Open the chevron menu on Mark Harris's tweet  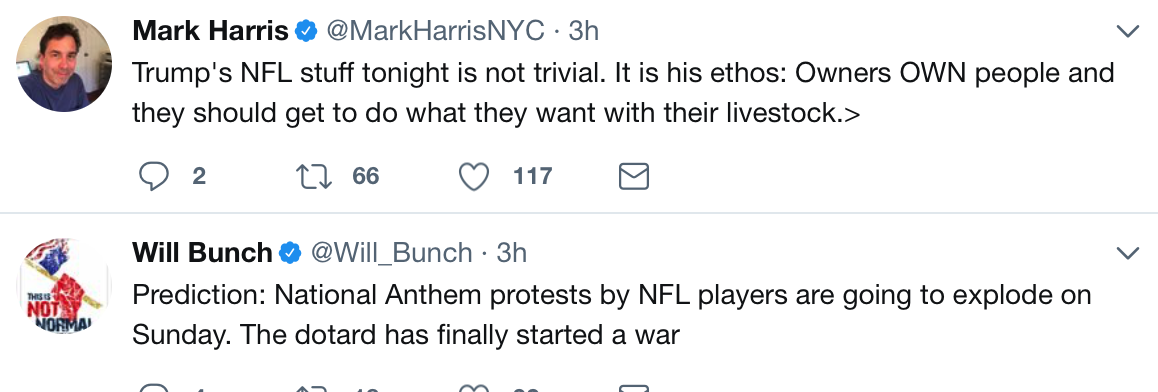pyautogui.click(x=1128, y=31)
